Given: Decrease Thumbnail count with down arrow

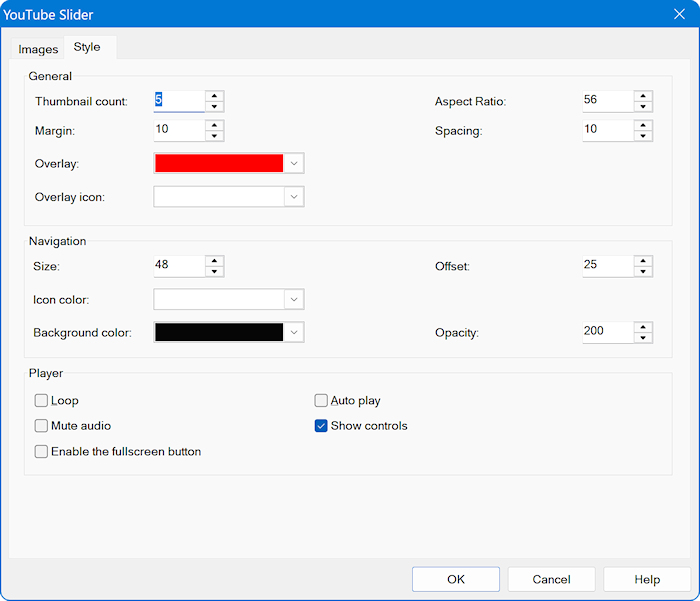Looking at the screenshot, I should (214, 107).
